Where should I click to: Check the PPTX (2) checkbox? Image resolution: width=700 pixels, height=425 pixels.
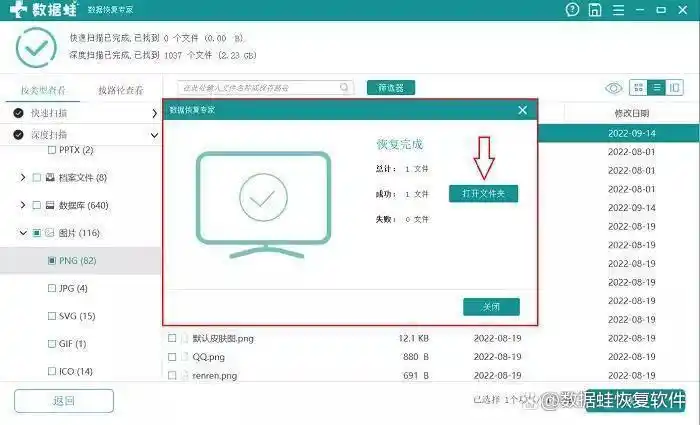[x=52, y=150]
